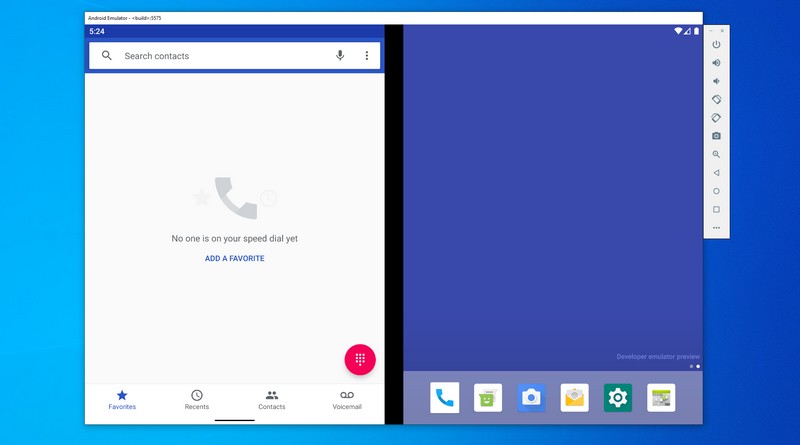
Task: Click the emulator Home circle button
Action: 716,191
